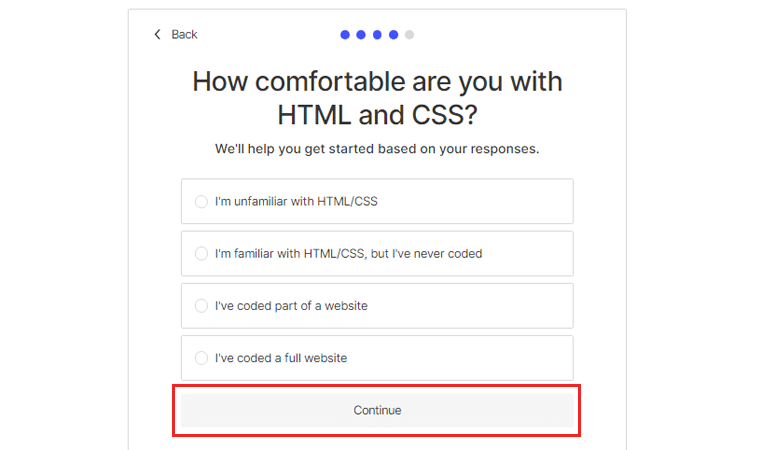Select the gray fifth progress dot

(x=410, y=34)
